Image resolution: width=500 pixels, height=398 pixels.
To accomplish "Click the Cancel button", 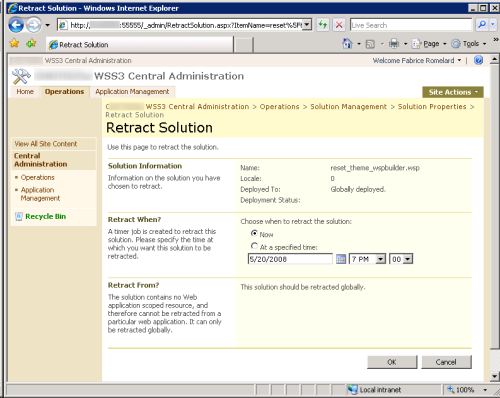I will point(446,362).
